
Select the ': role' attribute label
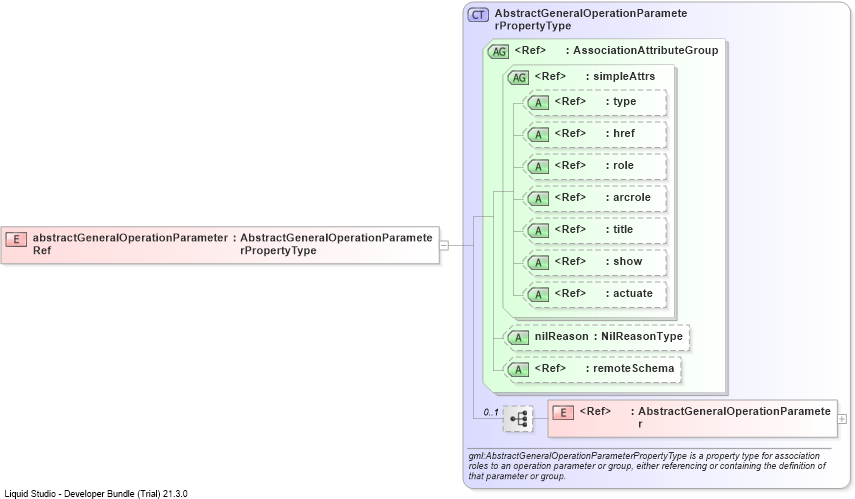tap(619, 165)
